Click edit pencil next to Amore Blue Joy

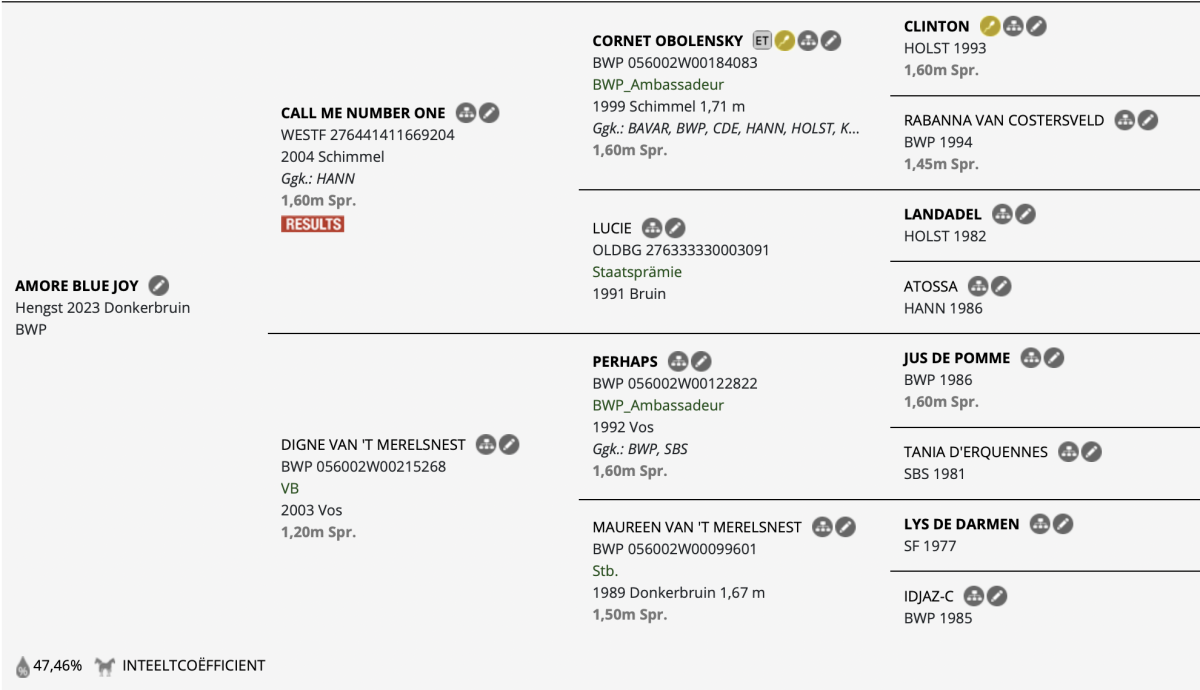point(159,285)
